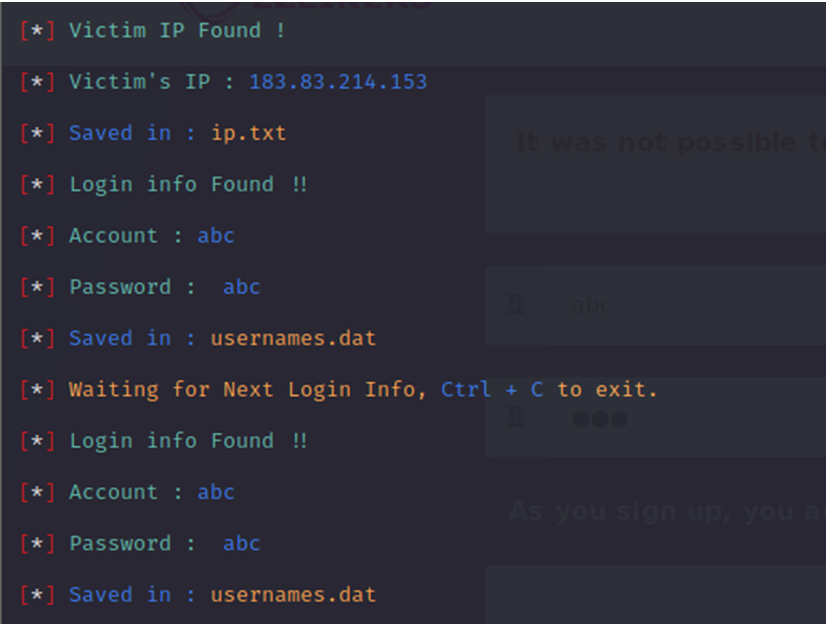
Task: Click the icon inside the username field
Action: coord(516,305)
